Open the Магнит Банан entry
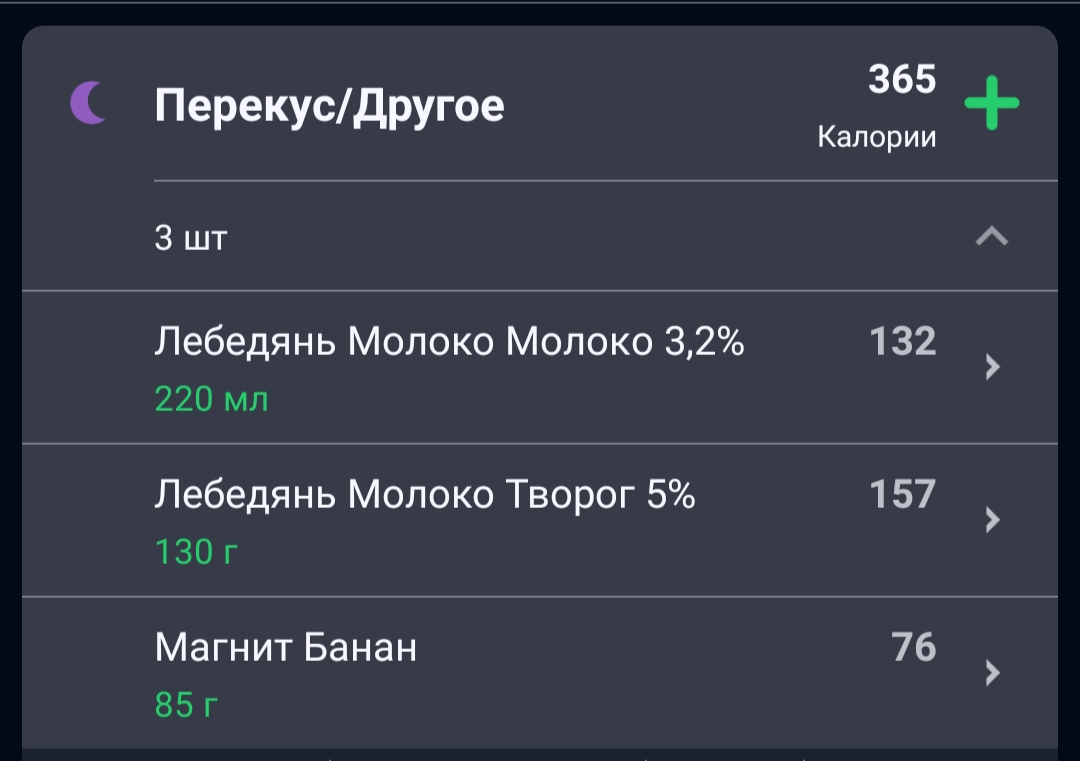The height and width of the screenshot is (761, 1080). [x=540, y=674]
